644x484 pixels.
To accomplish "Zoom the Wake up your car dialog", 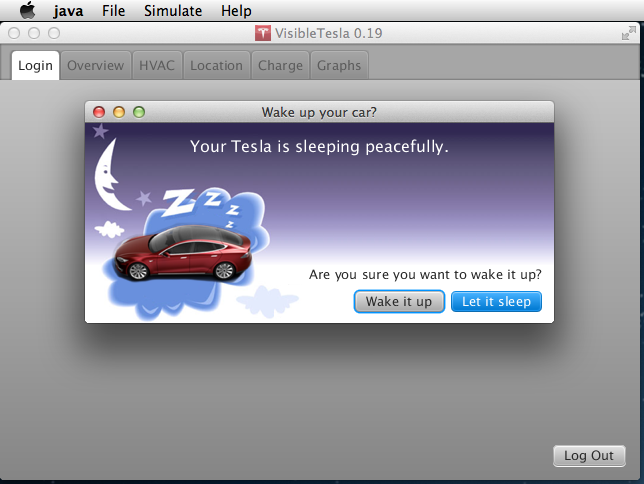I will coord(139,112).
